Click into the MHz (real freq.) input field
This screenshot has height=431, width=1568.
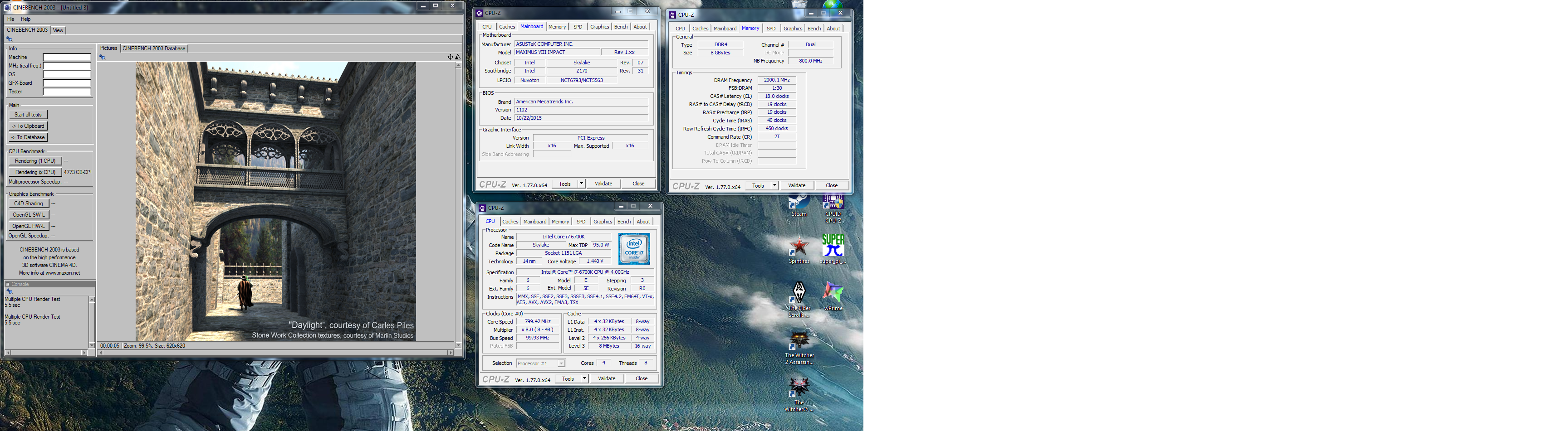pyautogui.click(x=67, y=66)
